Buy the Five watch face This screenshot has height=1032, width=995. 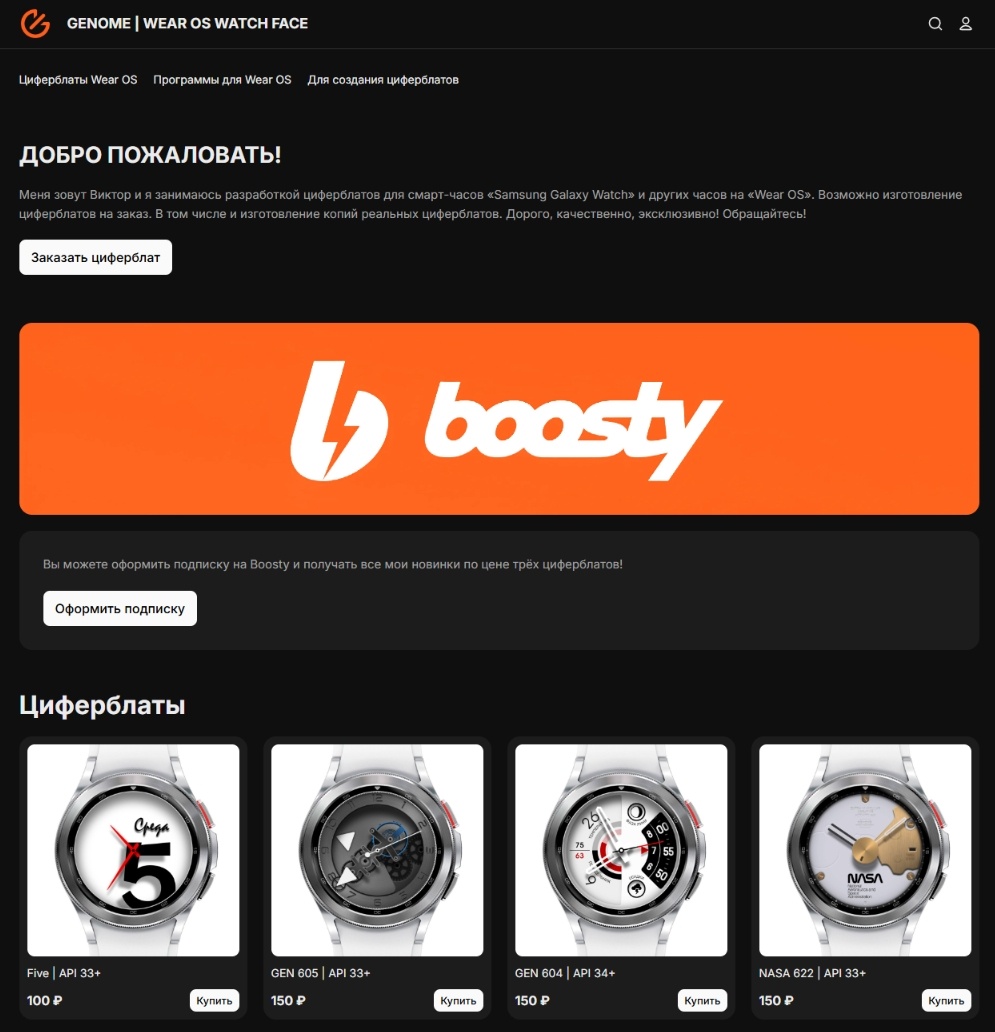pos(215,1000)
